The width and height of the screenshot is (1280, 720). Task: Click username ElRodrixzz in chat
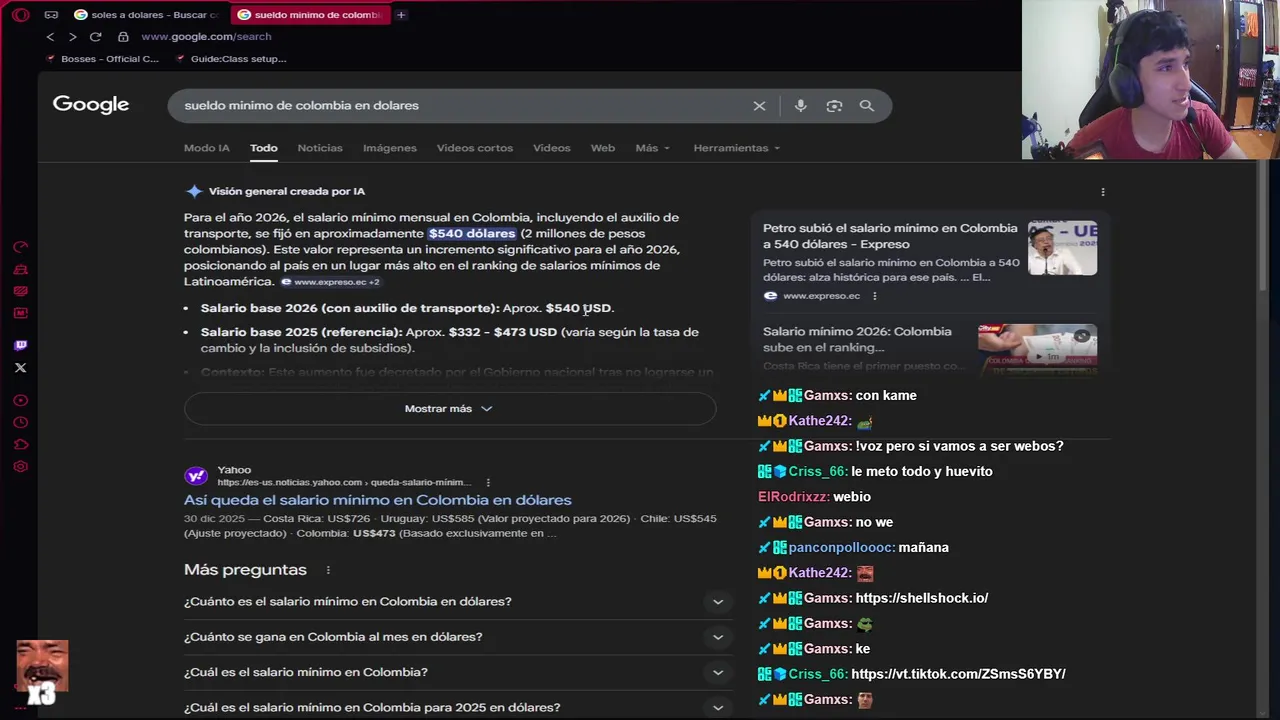pyautogui.click(x=793, y=497)
